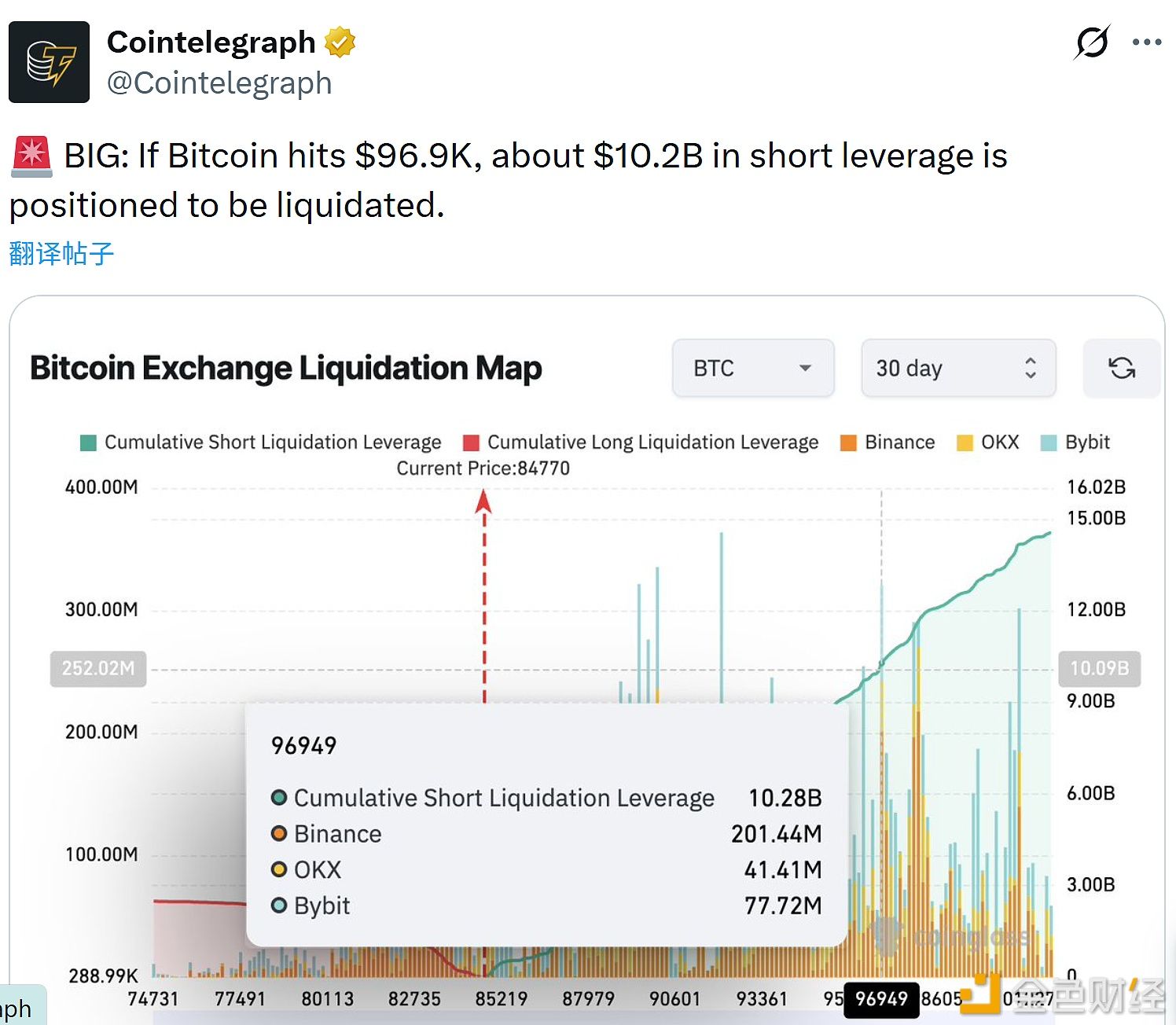Open the 翻译帖子 translate link
The height and width of the screenshot is (1025, 1176).
point(61,252)
